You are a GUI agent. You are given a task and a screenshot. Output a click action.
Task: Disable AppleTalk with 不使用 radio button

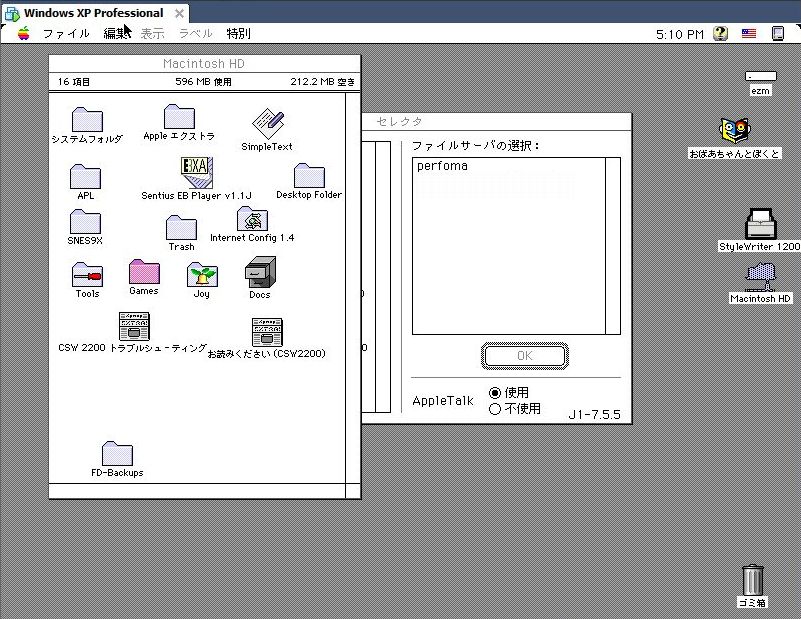click(494, 409)
